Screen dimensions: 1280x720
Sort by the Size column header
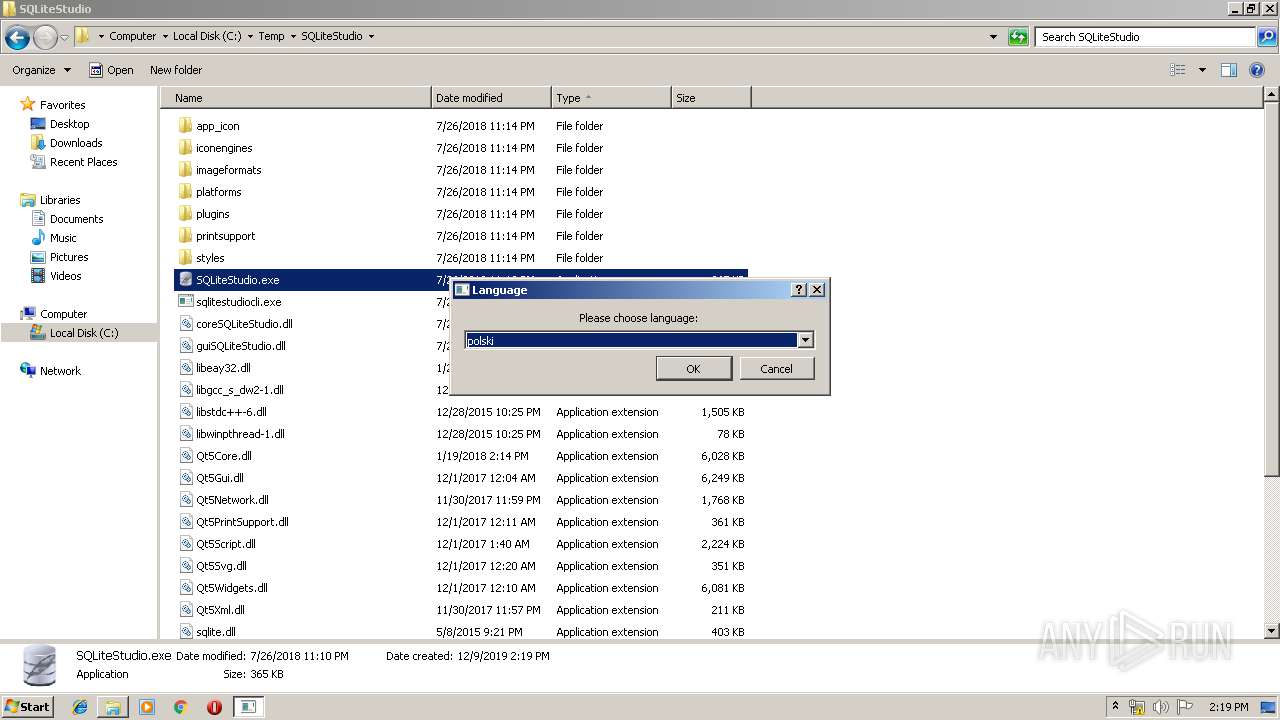pyautogui.click(x=711, y=98)
